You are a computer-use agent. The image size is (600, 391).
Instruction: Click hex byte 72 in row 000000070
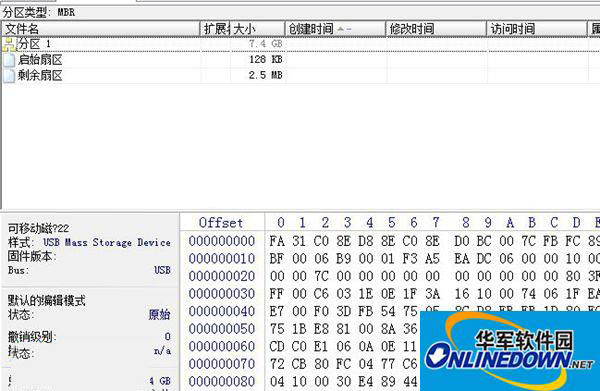[277, 365]
